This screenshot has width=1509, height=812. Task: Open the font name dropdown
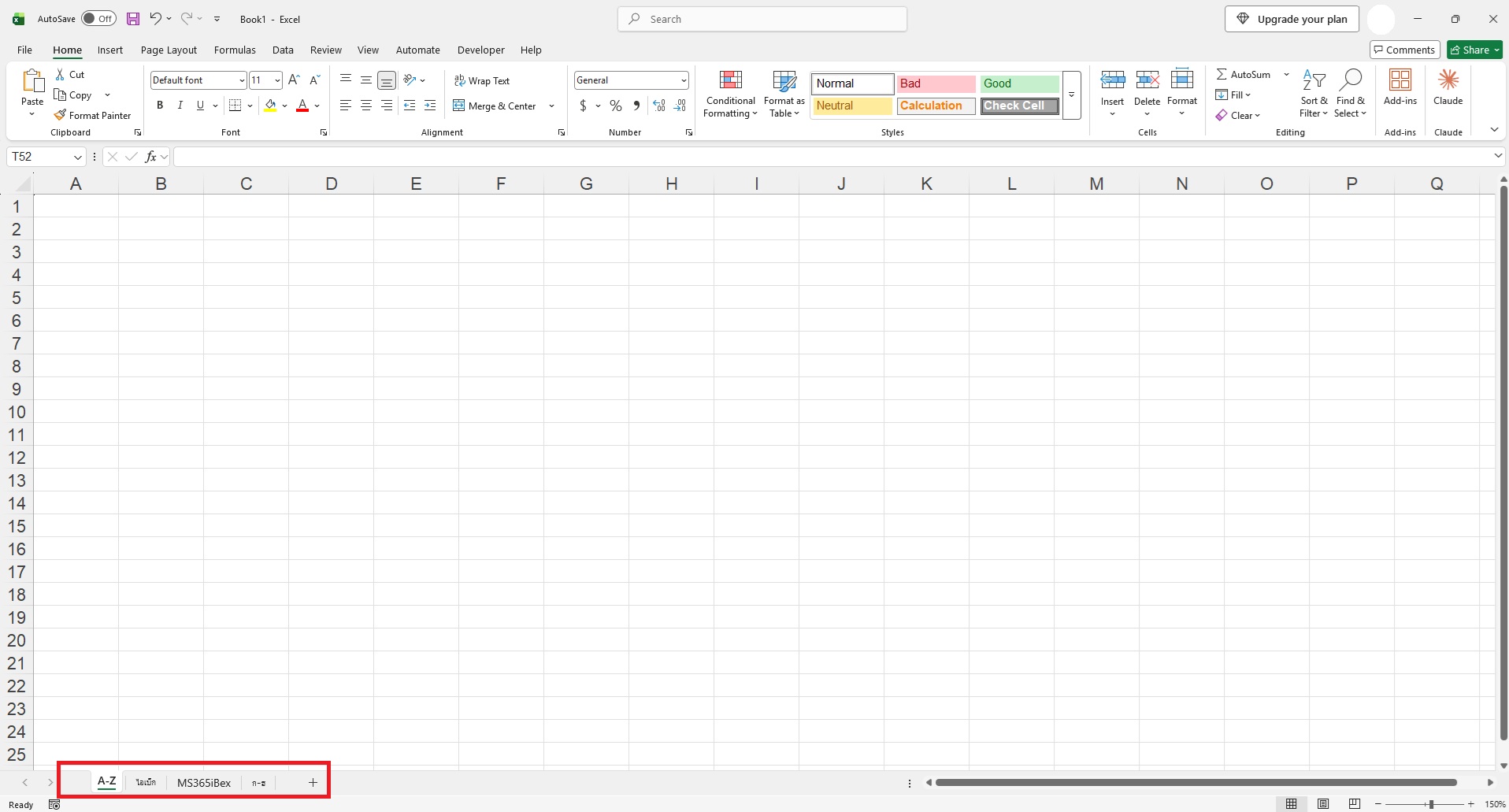pos(242,80)
